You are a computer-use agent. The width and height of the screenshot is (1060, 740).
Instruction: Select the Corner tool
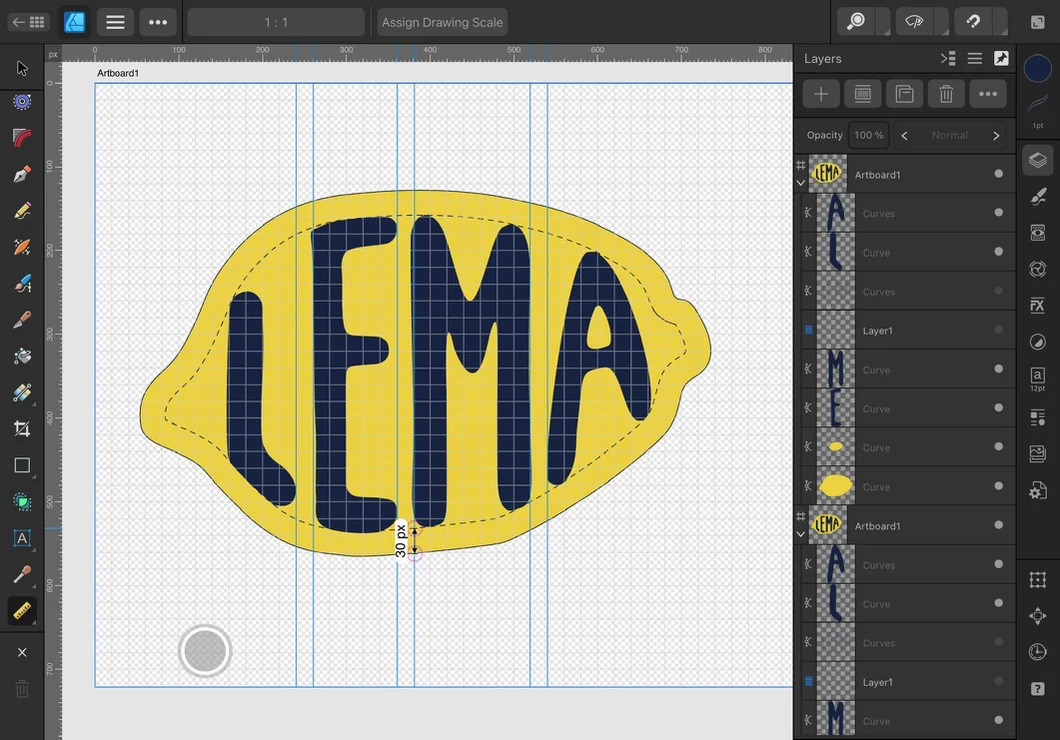(22, 138)
